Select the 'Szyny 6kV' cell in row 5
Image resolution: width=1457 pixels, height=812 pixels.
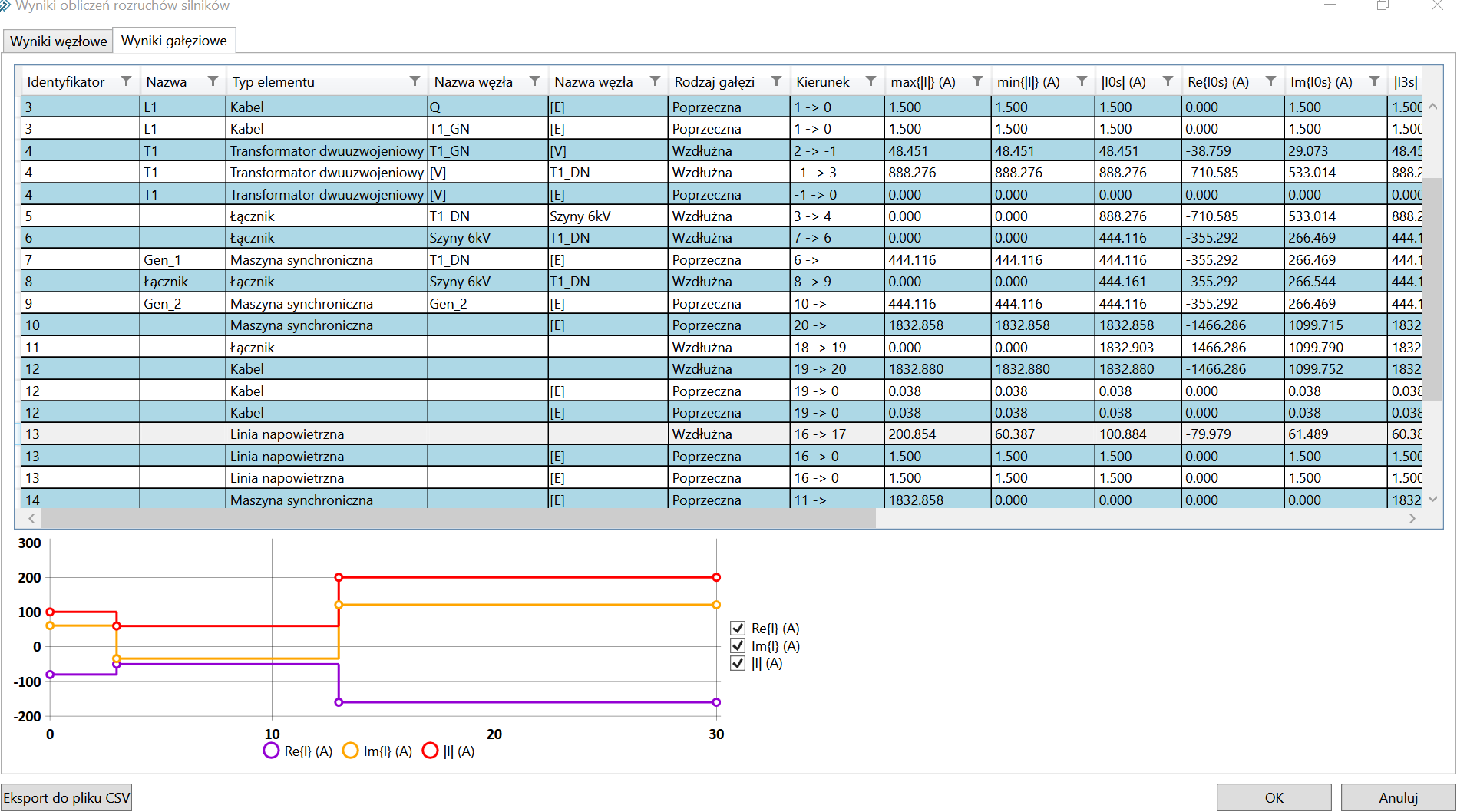tap(608, 216)
